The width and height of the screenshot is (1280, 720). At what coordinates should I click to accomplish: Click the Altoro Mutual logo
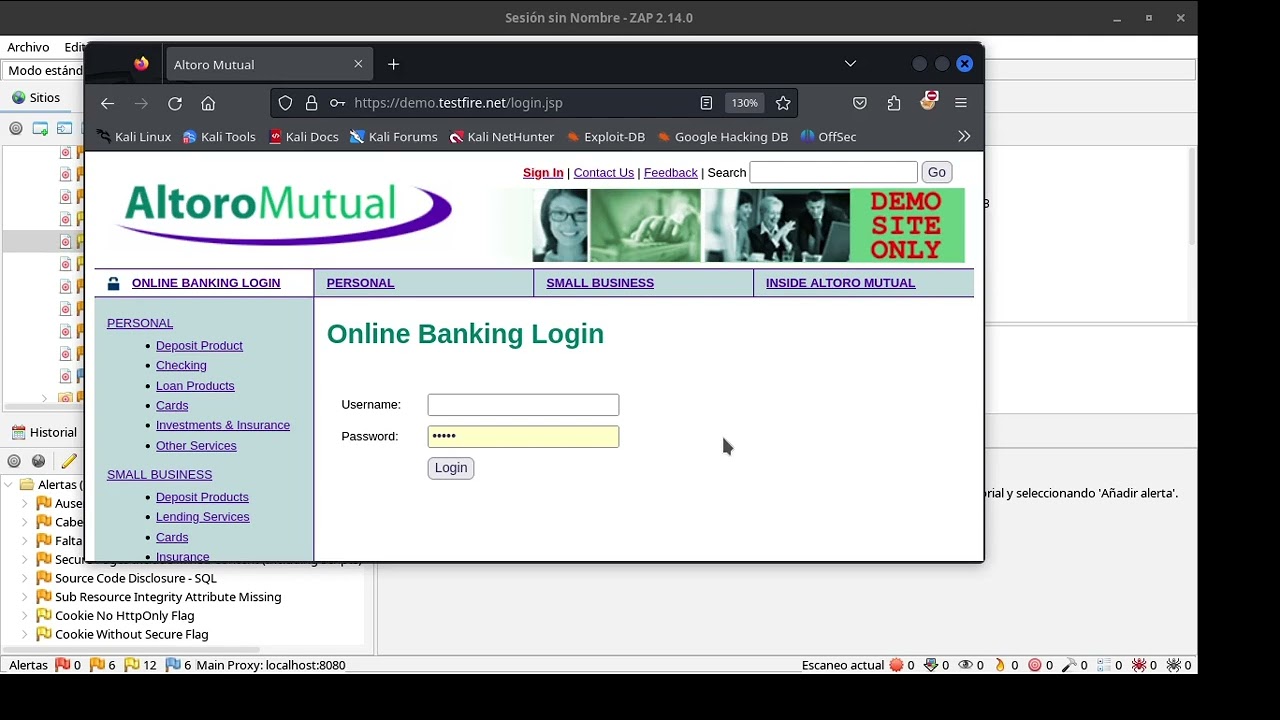(285, 213)
